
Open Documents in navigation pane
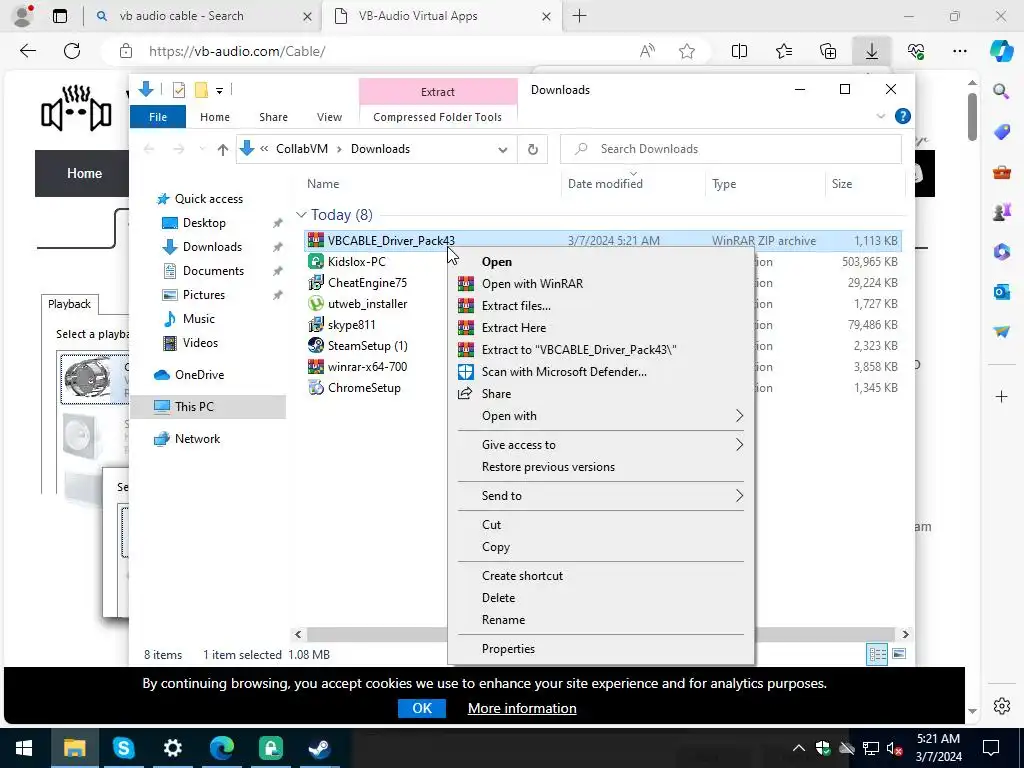point(213,271)
